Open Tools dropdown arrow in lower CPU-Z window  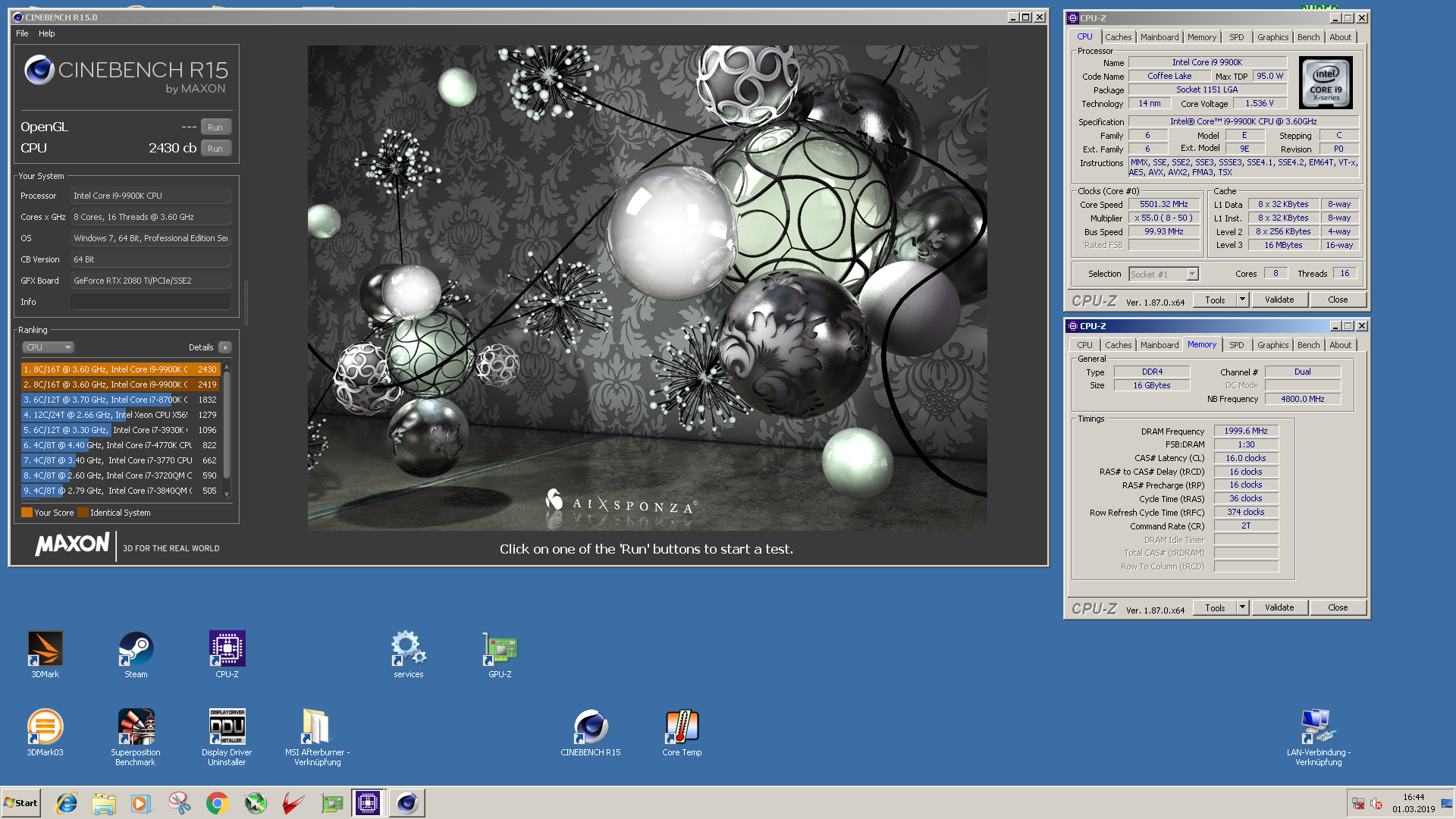point(1242,607)
